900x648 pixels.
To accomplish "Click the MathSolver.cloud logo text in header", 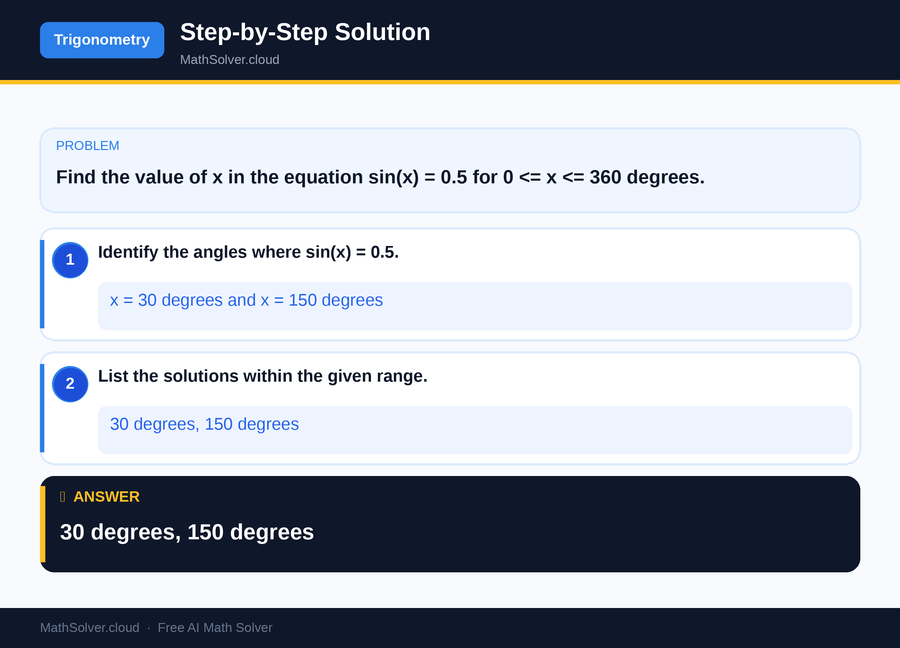I will click(x=229, y=60).
